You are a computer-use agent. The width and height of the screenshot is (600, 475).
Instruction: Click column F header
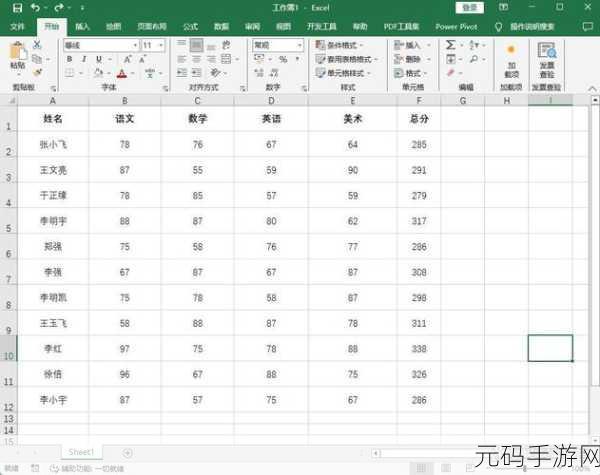(x=419, y=101)
